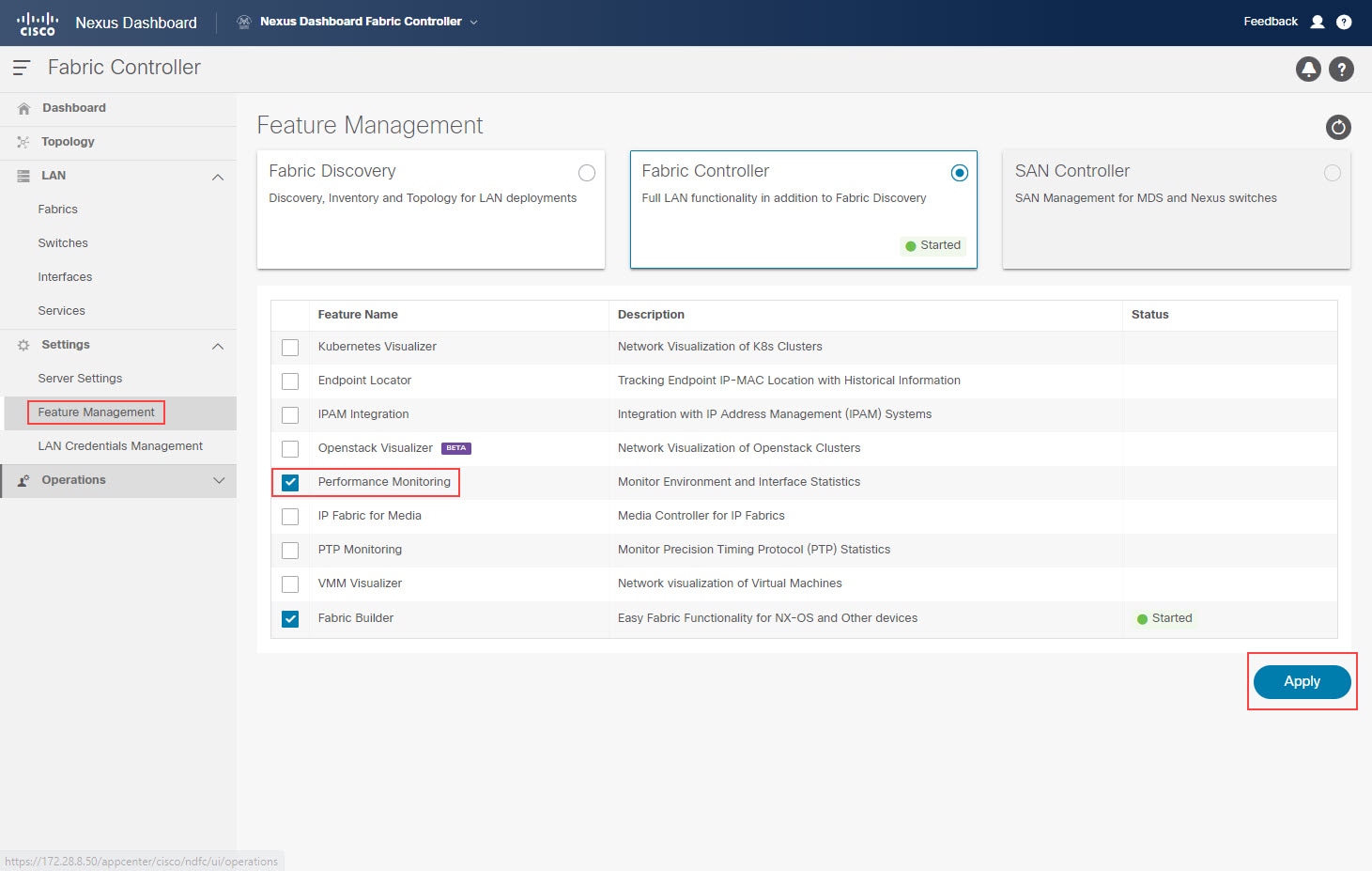
Task: Uncheck the Performance Monitoring checkbox
Action: coord(290,483)
